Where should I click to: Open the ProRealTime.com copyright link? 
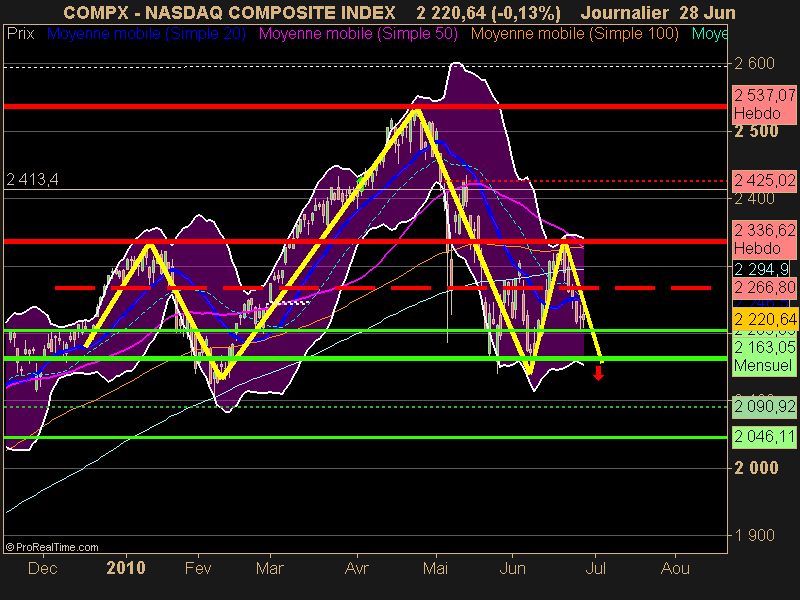click(x=52, y=547)
